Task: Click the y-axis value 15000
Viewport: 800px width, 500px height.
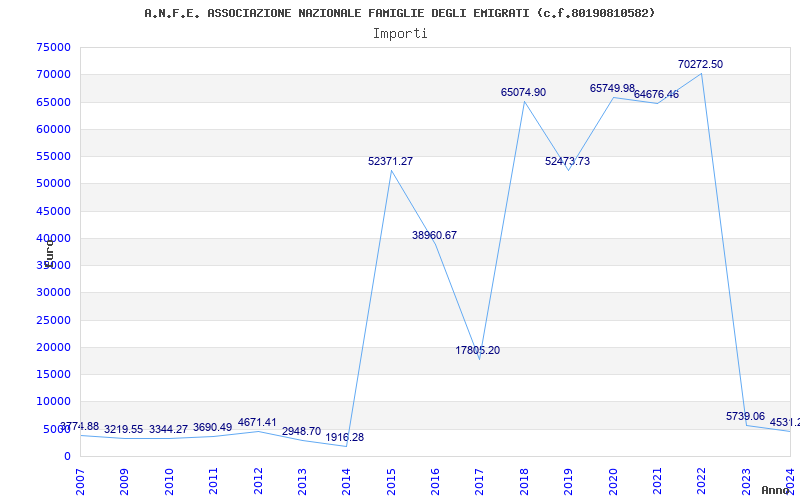Action: pyautogui.click(x=54, y=374)
